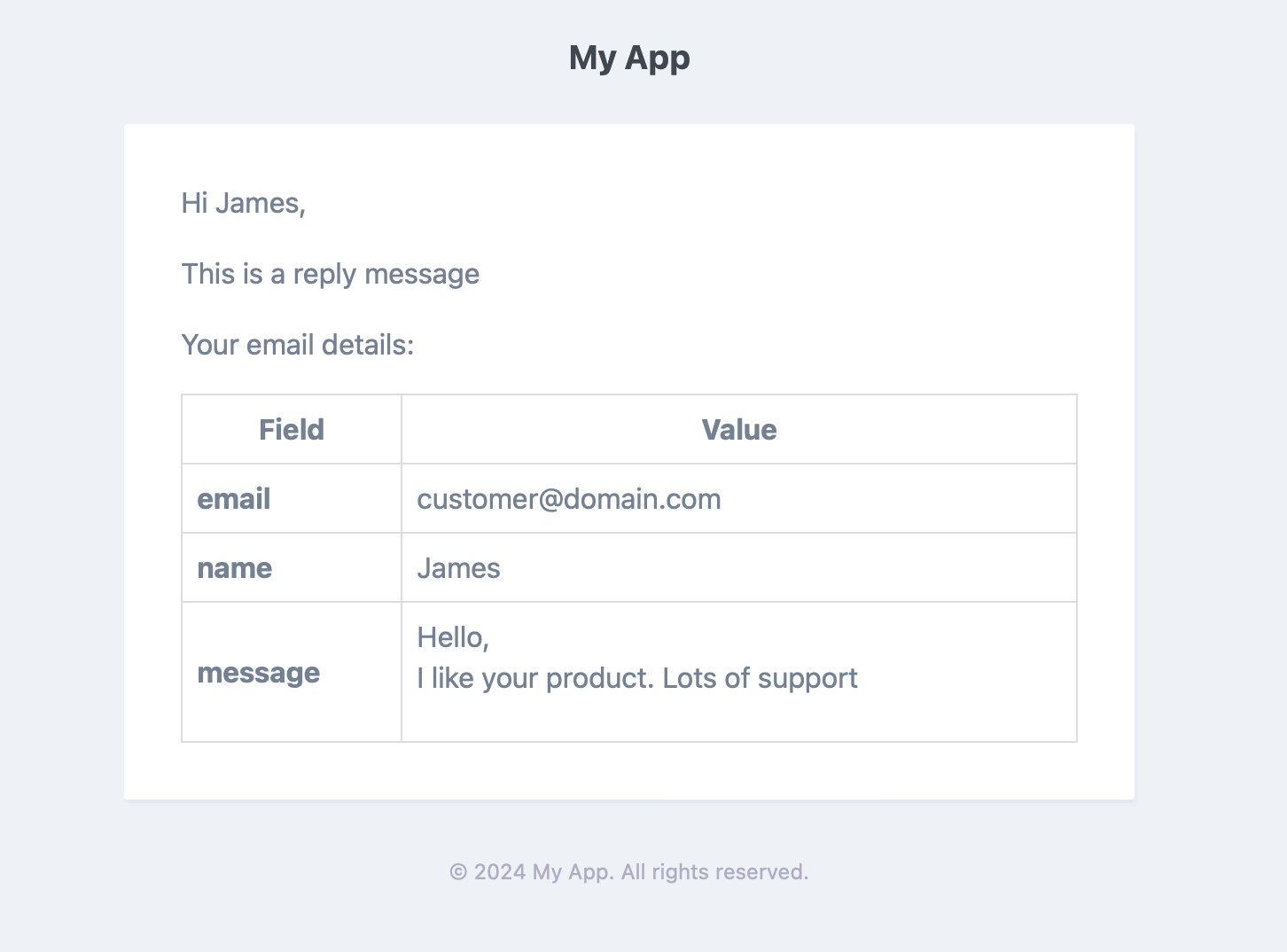
Task: Click the "Your email details:" text
Action: (298, 345)
